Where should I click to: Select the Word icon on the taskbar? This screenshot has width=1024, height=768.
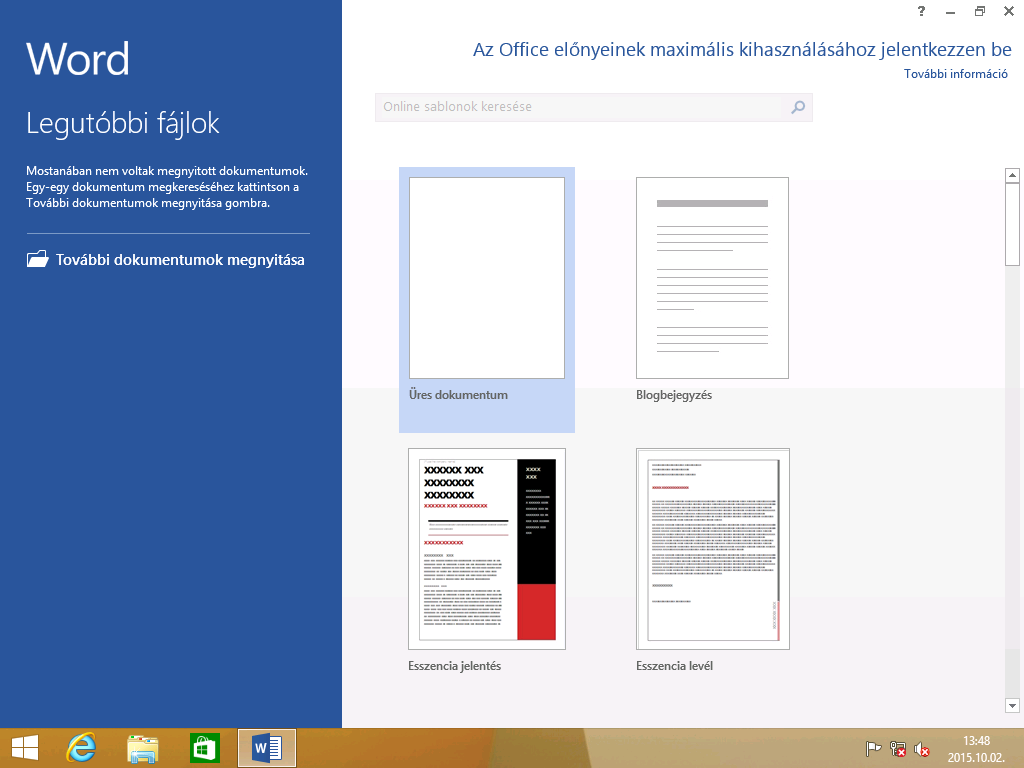coord(266,748)
